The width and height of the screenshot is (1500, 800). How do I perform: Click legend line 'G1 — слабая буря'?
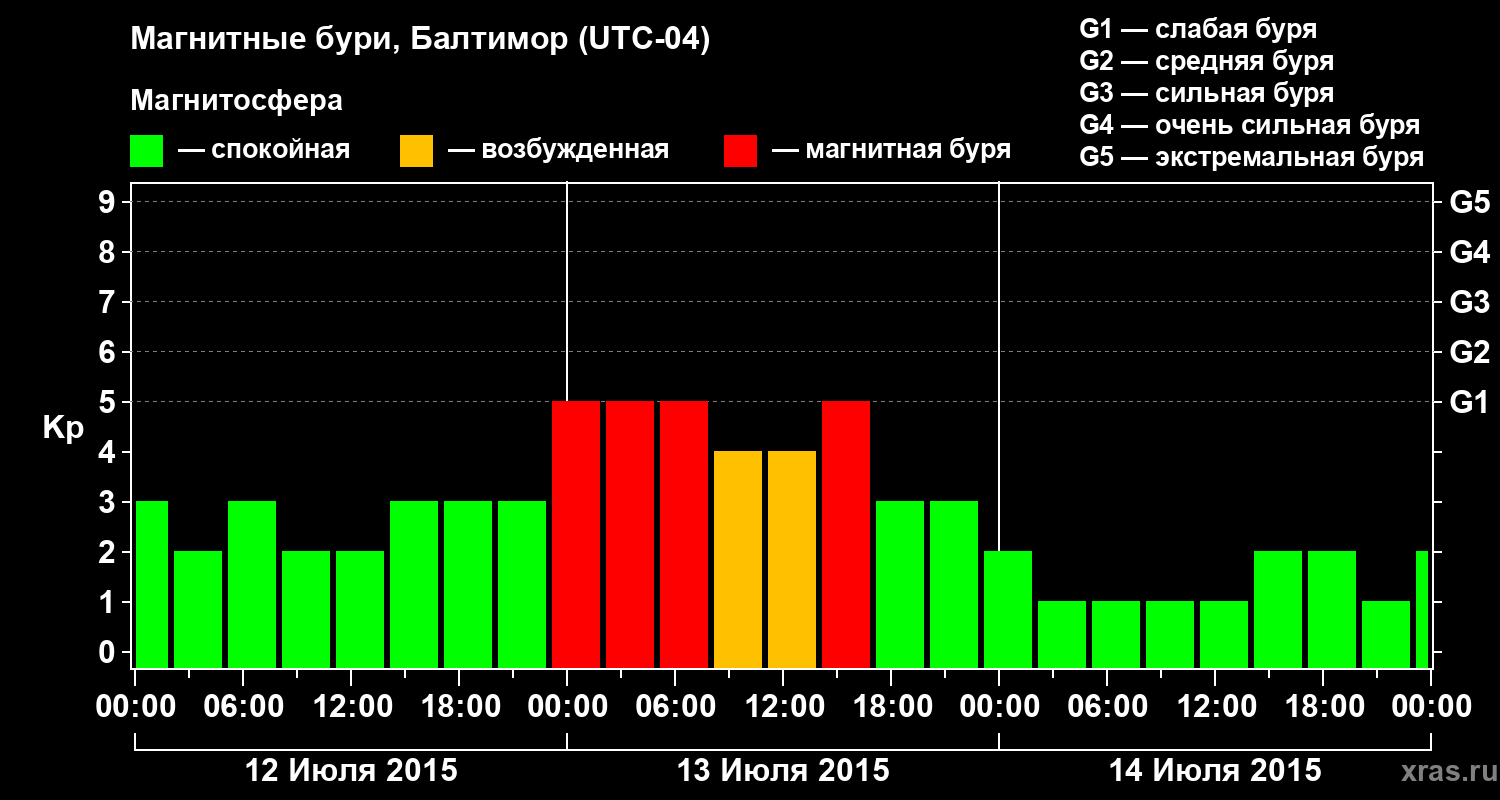[x=1198, y=29]
